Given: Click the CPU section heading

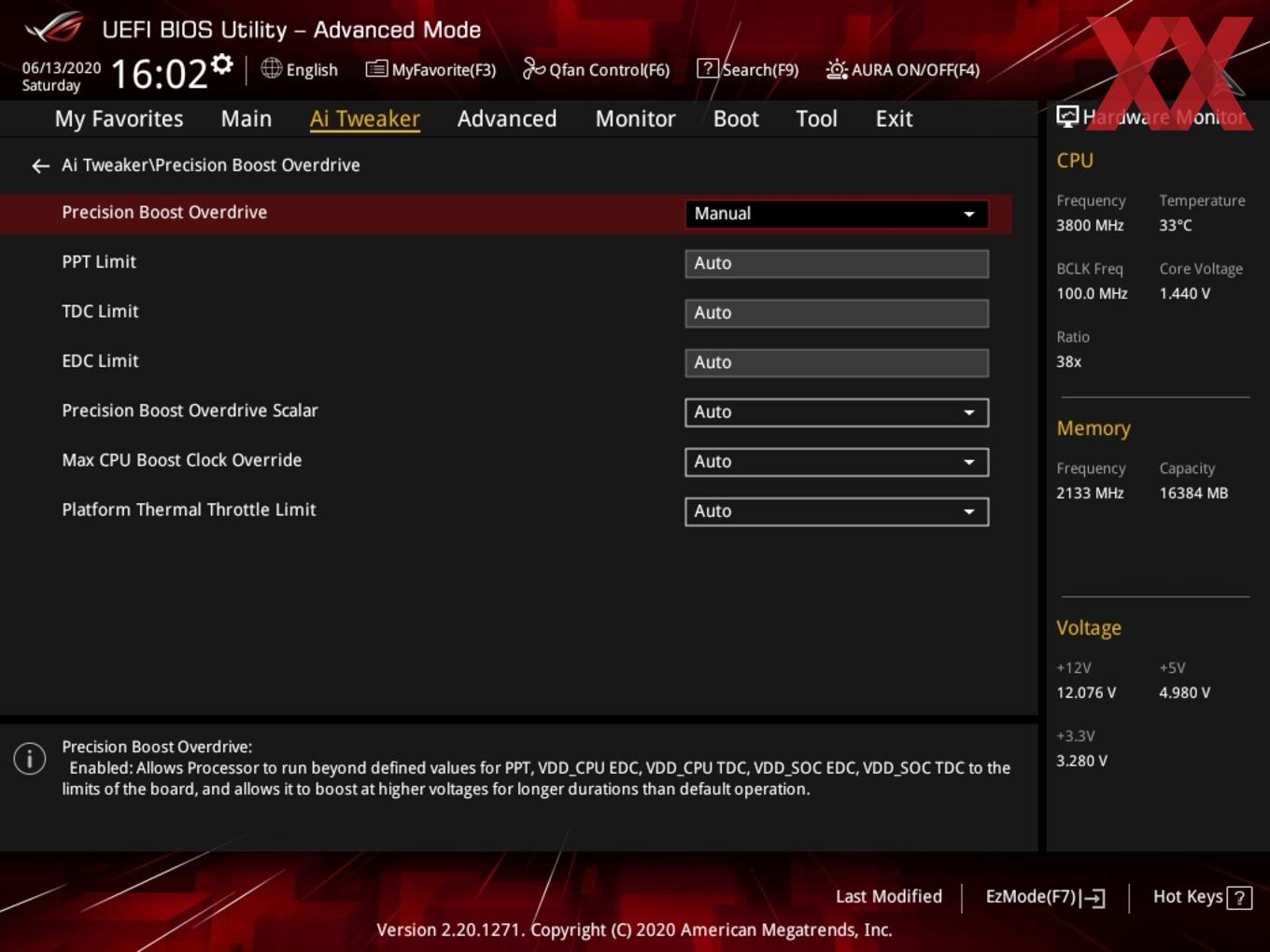Looking at the screenshot, I should 1075,161.
